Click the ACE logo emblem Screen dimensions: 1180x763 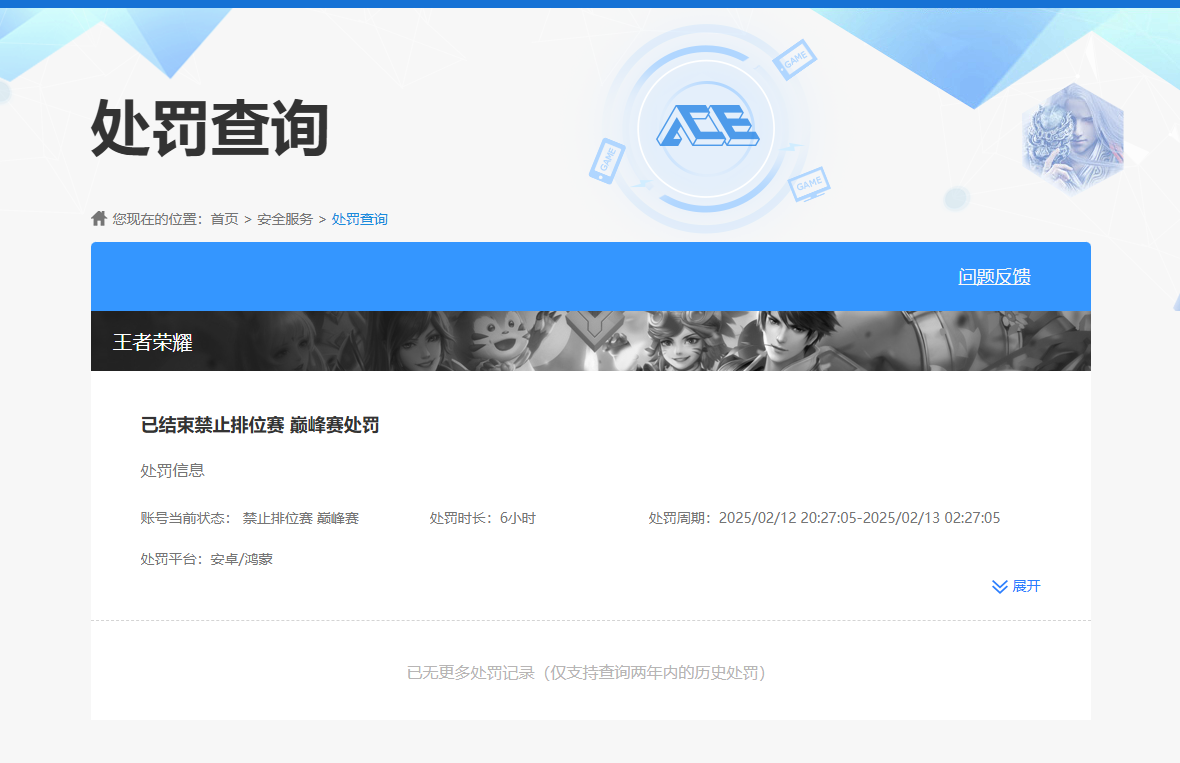pyautogui.click(x=707, y=126)
